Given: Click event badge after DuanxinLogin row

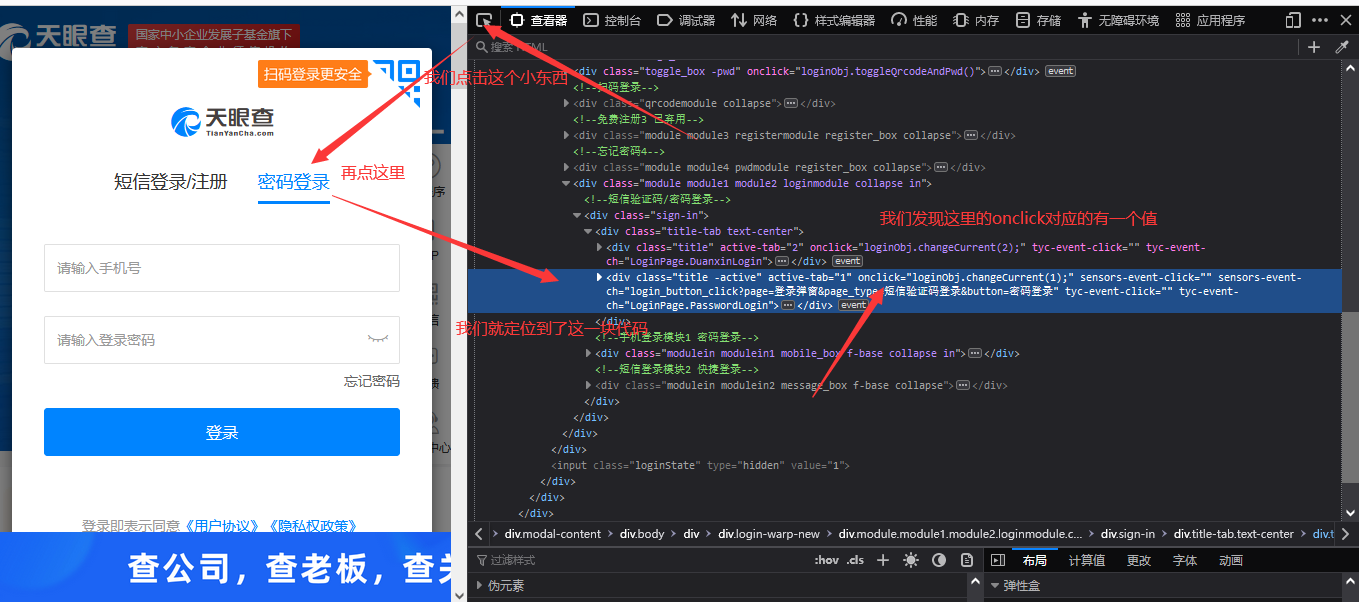Looking at the screenshot, I should tap(848, 261).
